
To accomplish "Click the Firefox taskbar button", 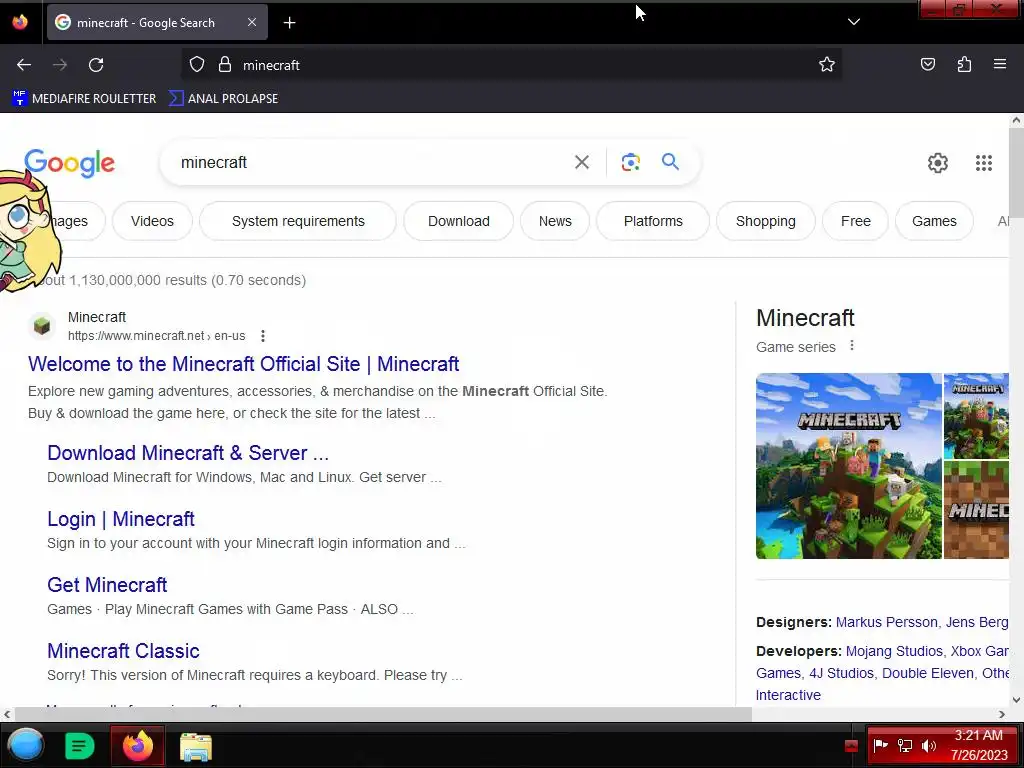I will pos(137,746).
